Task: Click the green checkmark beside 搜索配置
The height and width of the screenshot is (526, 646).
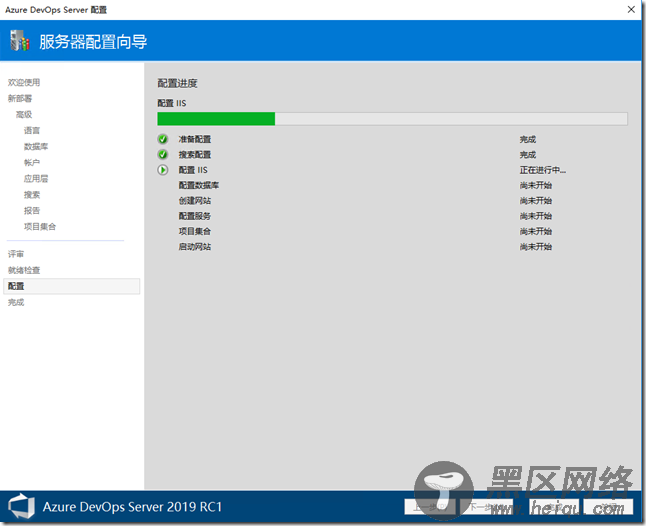Action: 163,154
